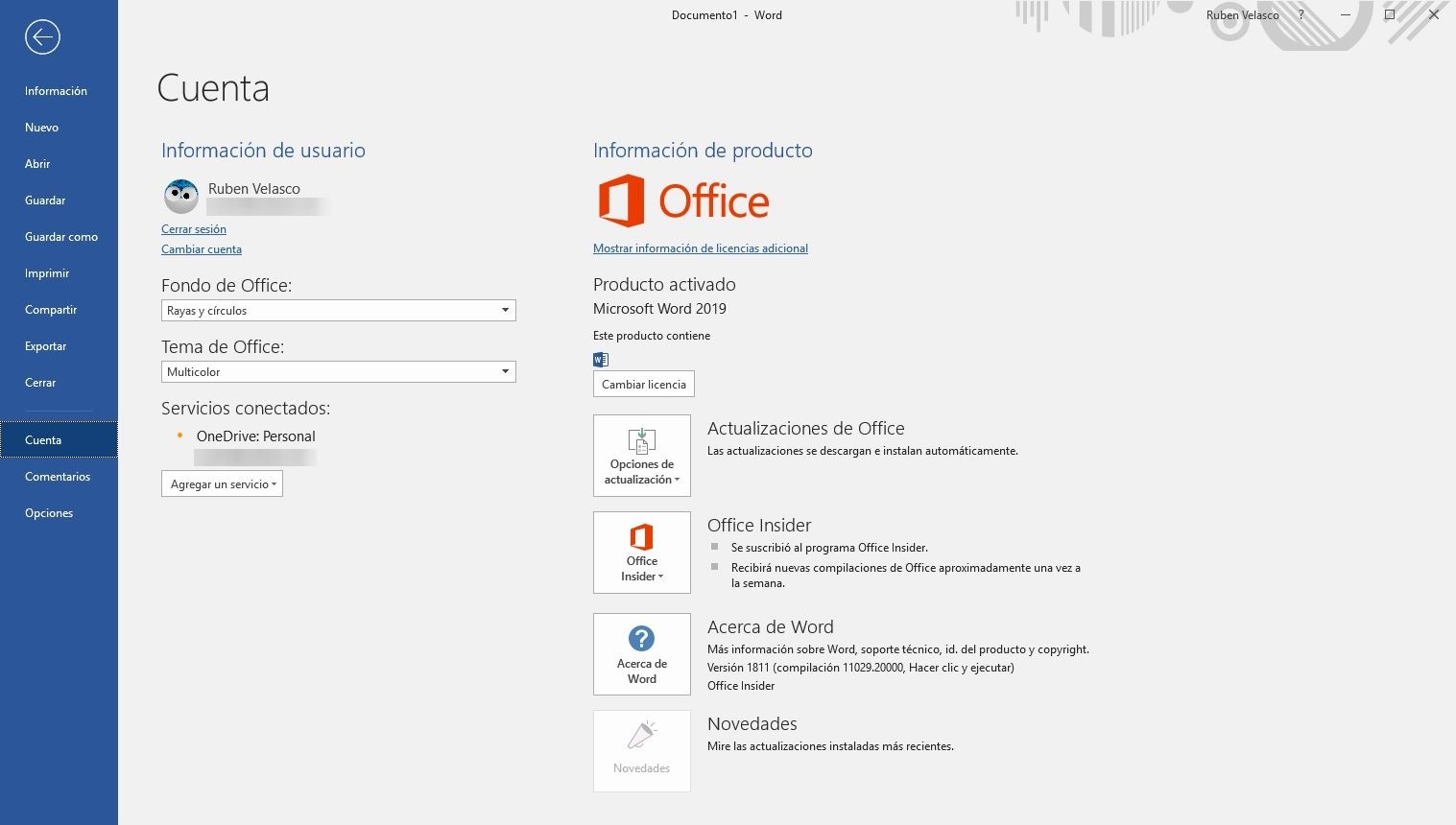Click Ruben Velasco account name in title bar
1456x825 pixels.
pos(1243,15)
